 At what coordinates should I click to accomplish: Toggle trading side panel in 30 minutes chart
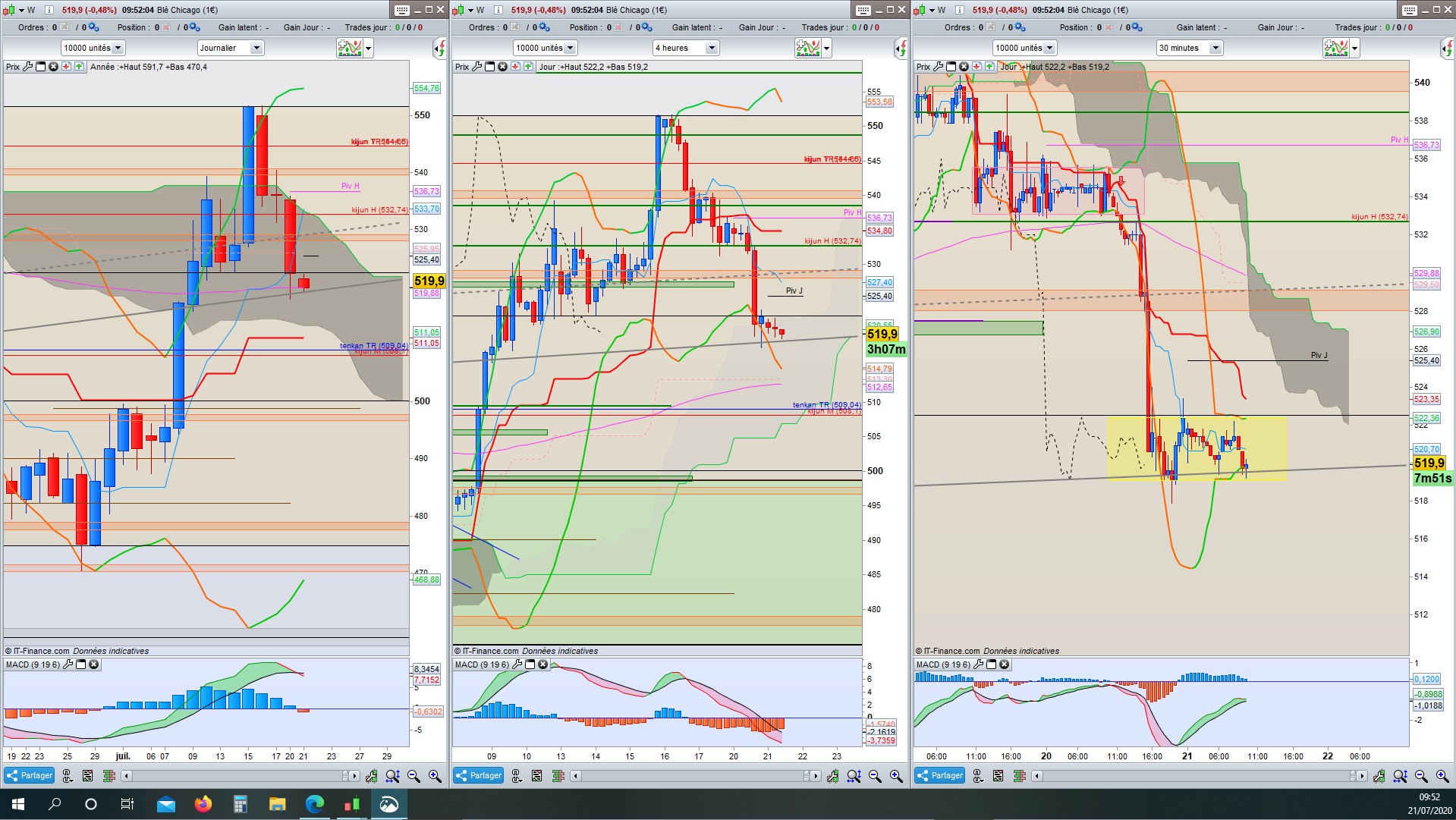[x=1447, y=49]
